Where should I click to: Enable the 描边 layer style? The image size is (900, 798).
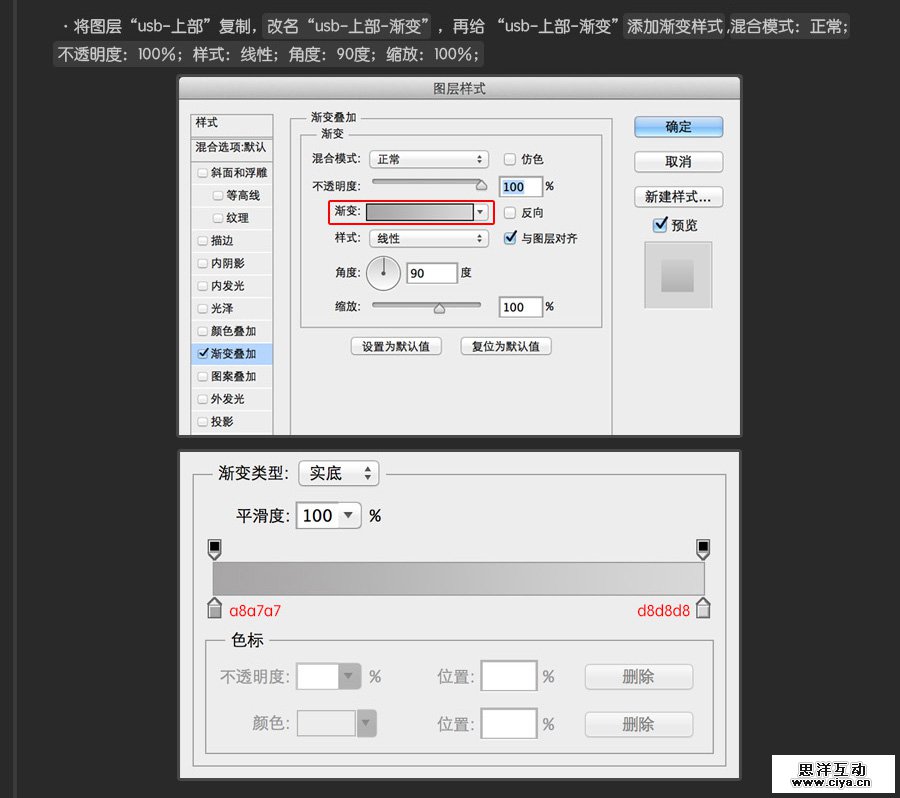201,240
